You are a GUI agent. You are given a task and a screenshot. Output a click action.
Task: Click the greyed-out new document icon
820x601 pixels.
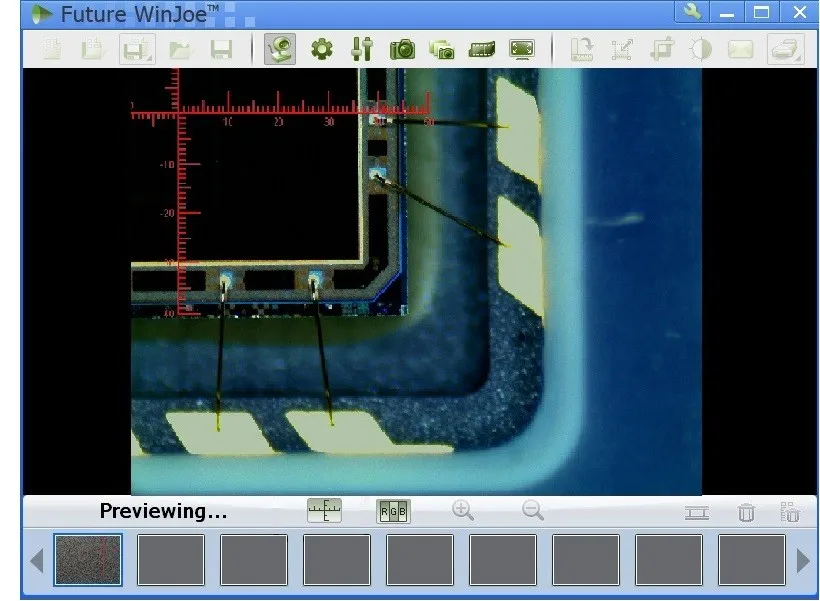click(x=52, y=49)
